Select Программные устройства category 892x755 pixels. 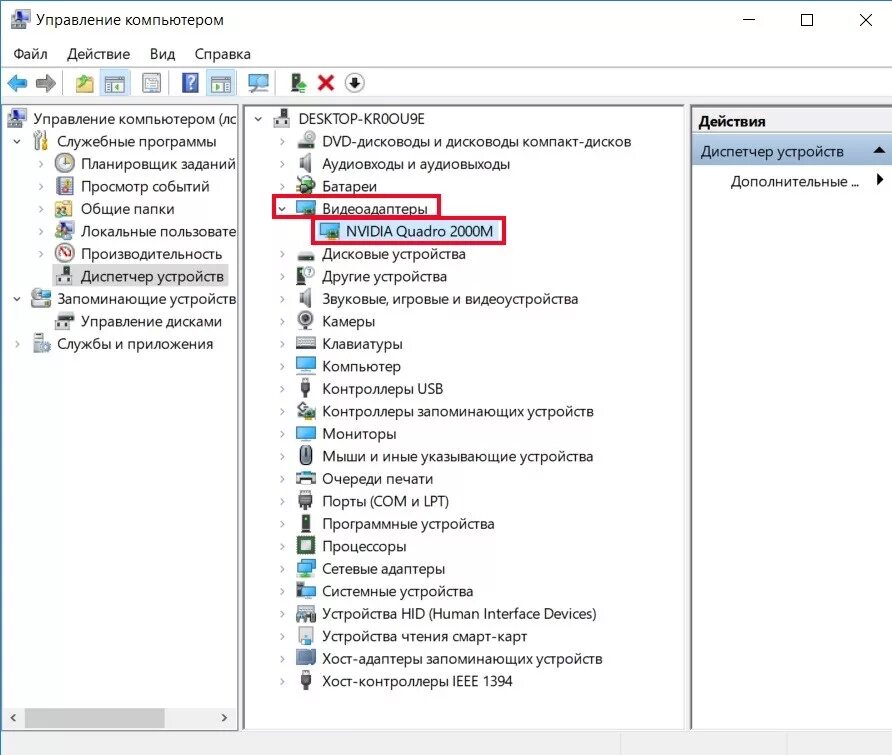coord(408,523)
